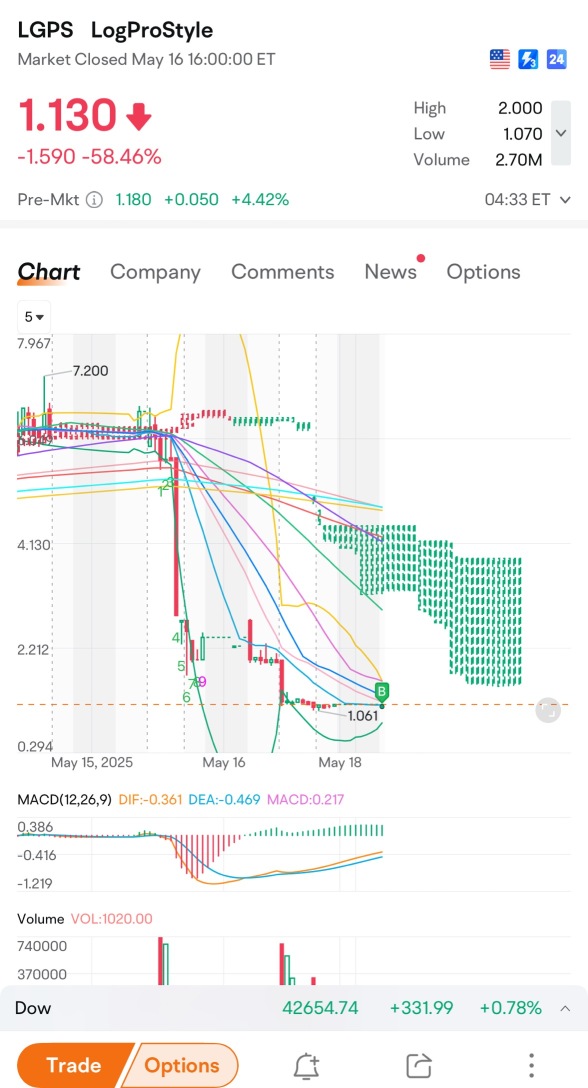Tap the Options button next to Trade
Image resolution: width=588 pixels, height=1088 pixels.
click(x=182, y=1065)
